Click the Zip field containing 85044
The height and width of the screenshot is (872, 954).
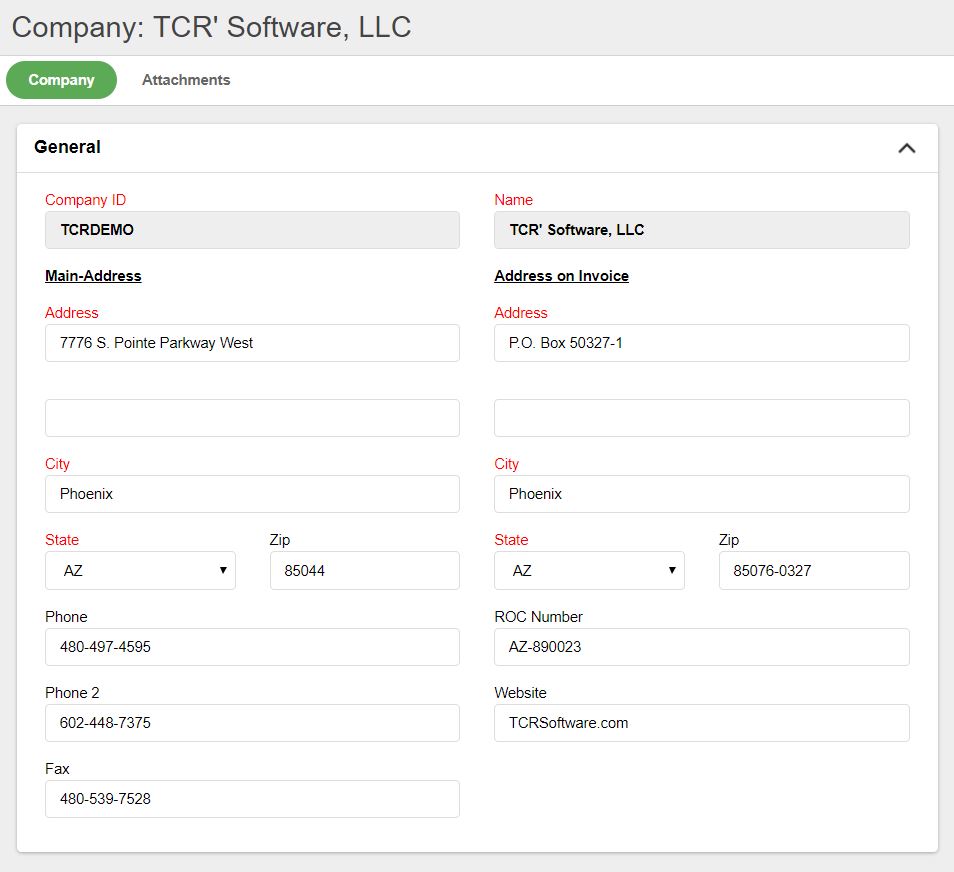point(364,571)
